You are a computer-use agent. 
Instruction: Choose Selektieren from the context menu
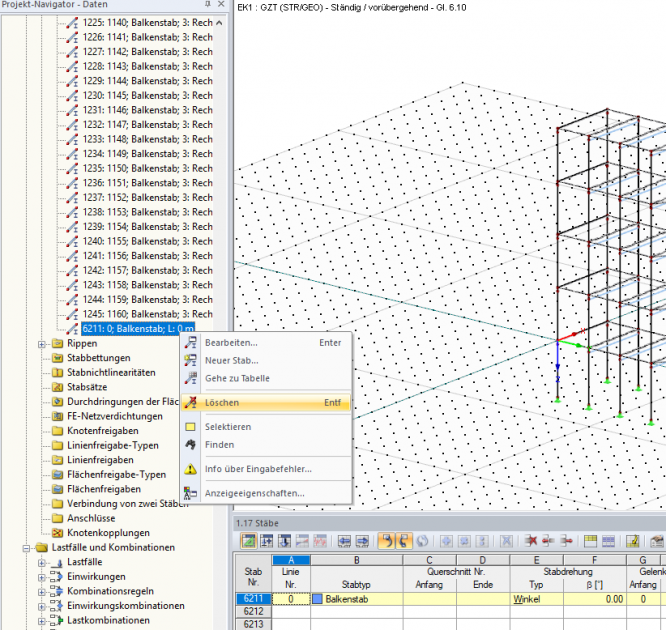pyautogui.click(x=266, y=427)
